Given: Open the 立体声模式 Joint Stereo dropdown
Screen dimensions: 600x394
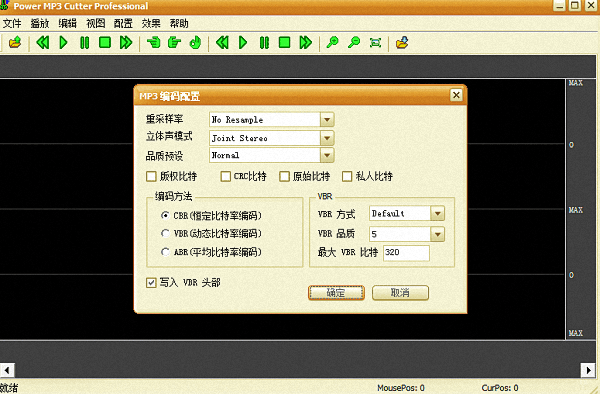Looking at the screenshot, I should coord(327,138).
